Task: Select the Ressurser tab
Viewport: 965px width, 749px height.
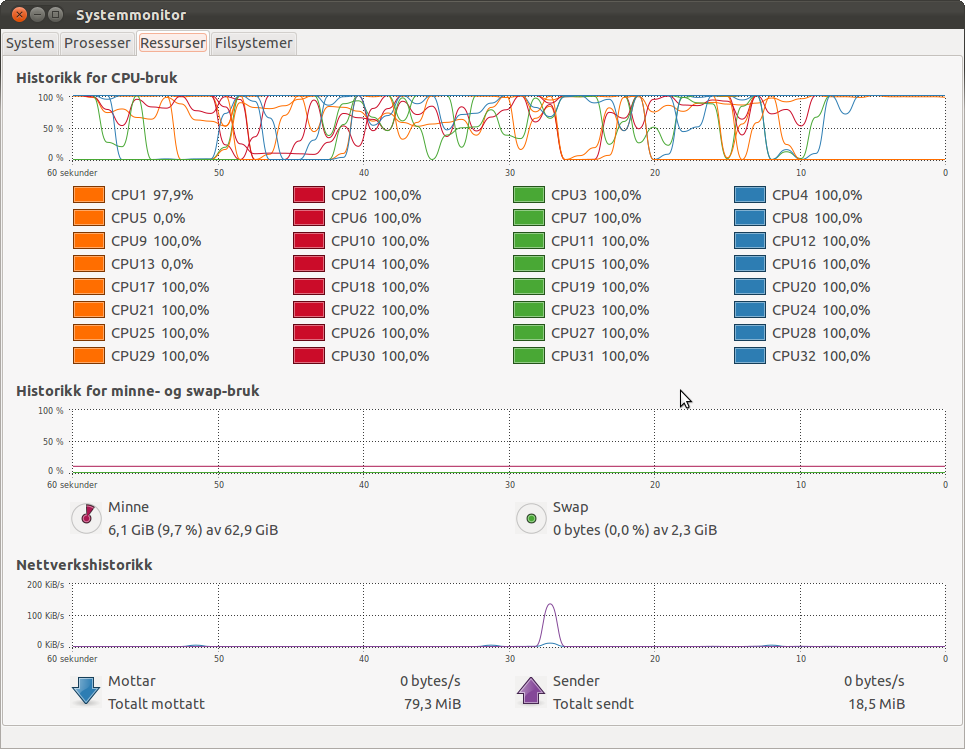Action: tap(173, 43)
